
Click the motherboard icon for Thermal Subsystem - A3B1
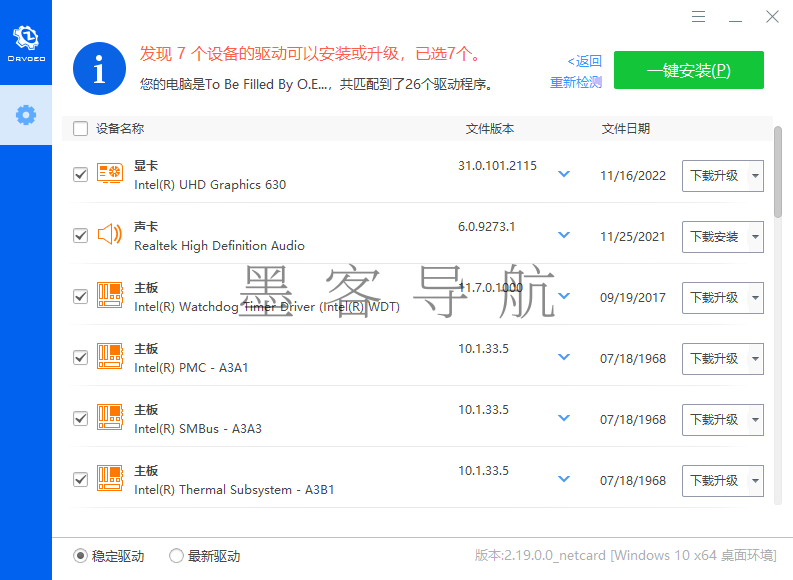110,478
